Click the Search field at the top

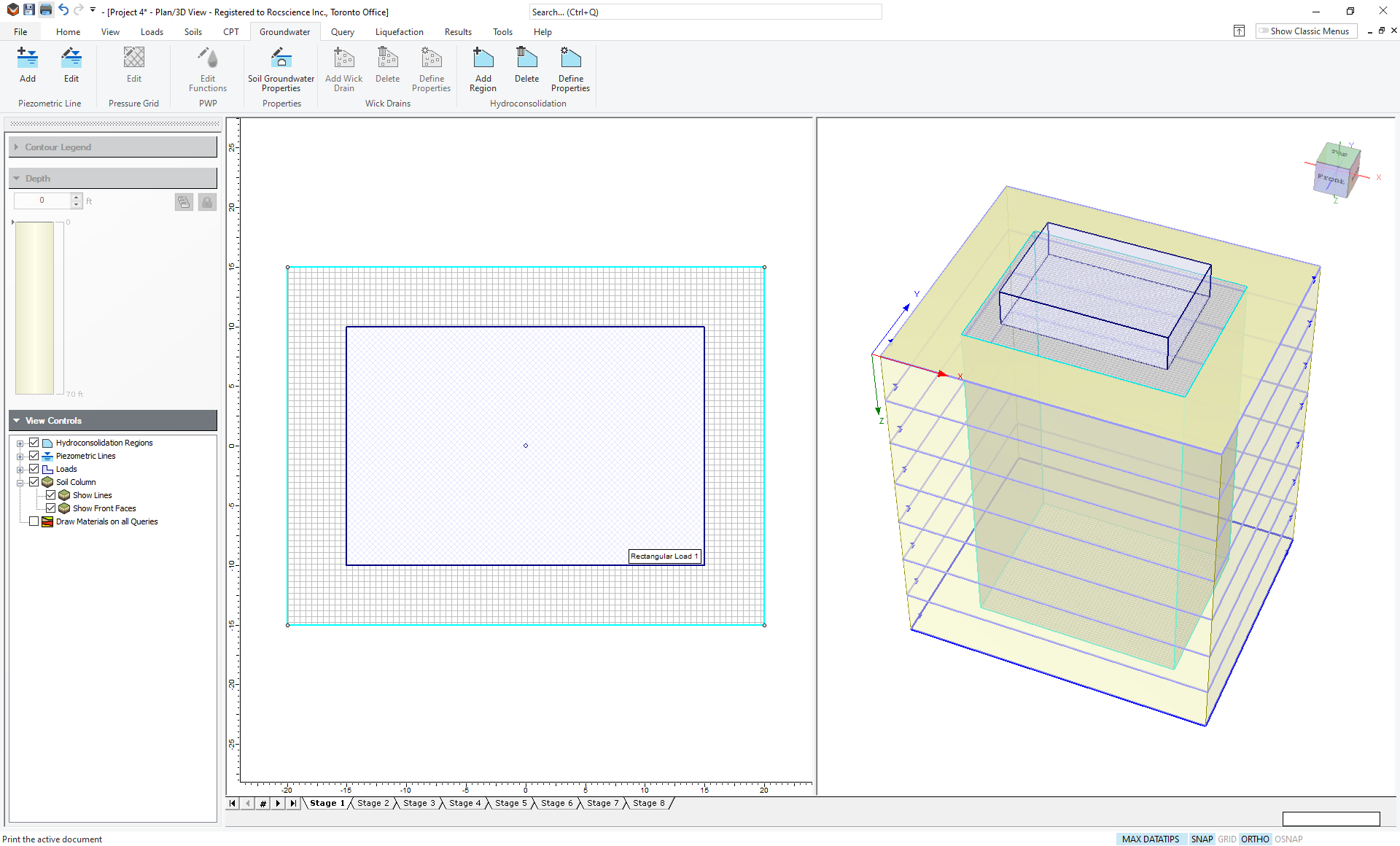pyautogui.click(x=704, y=12)
